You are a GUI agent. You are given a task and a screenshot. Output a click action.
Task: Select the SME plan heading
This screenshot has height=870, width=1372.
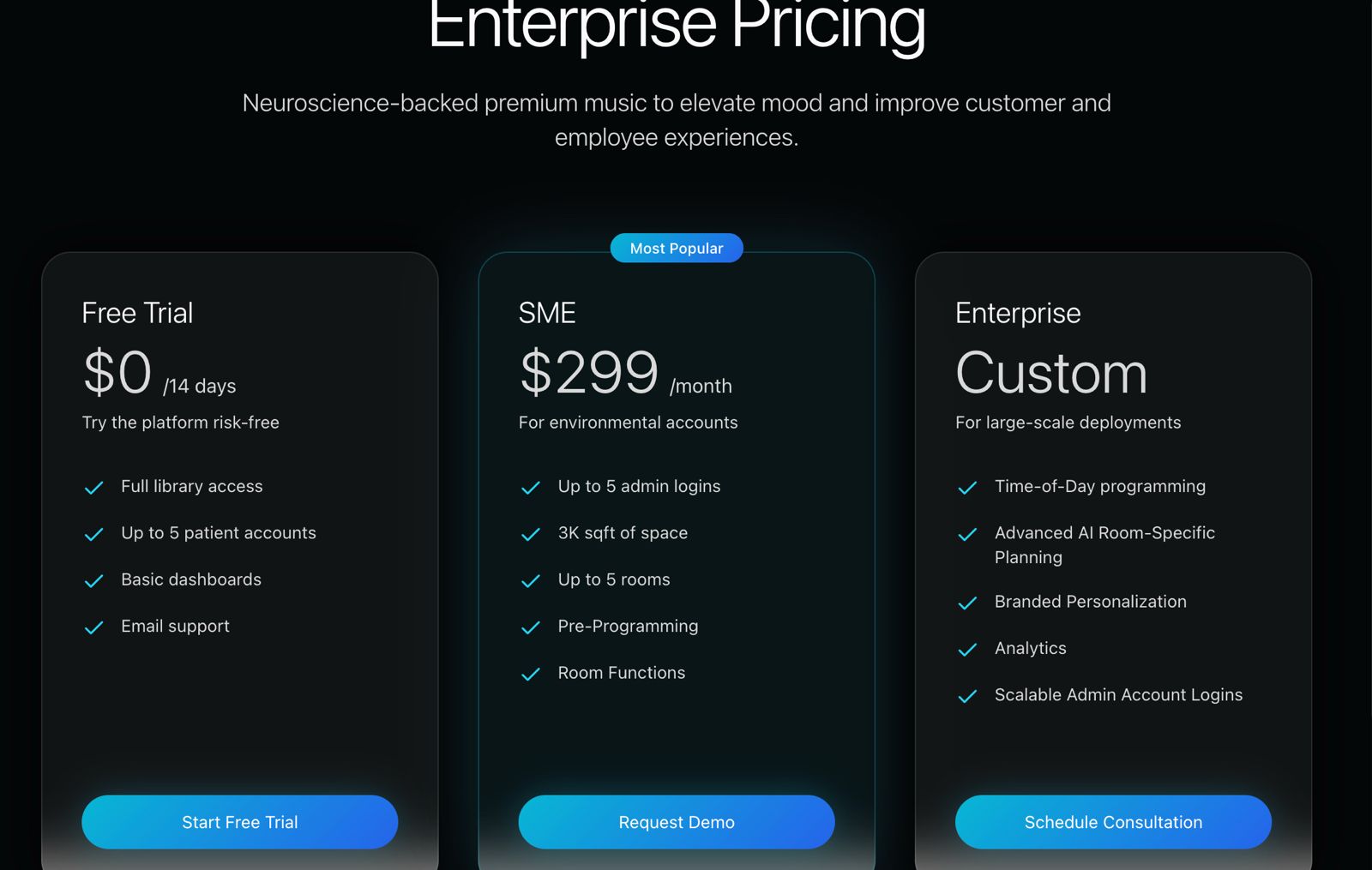click(x=547, y=313)
